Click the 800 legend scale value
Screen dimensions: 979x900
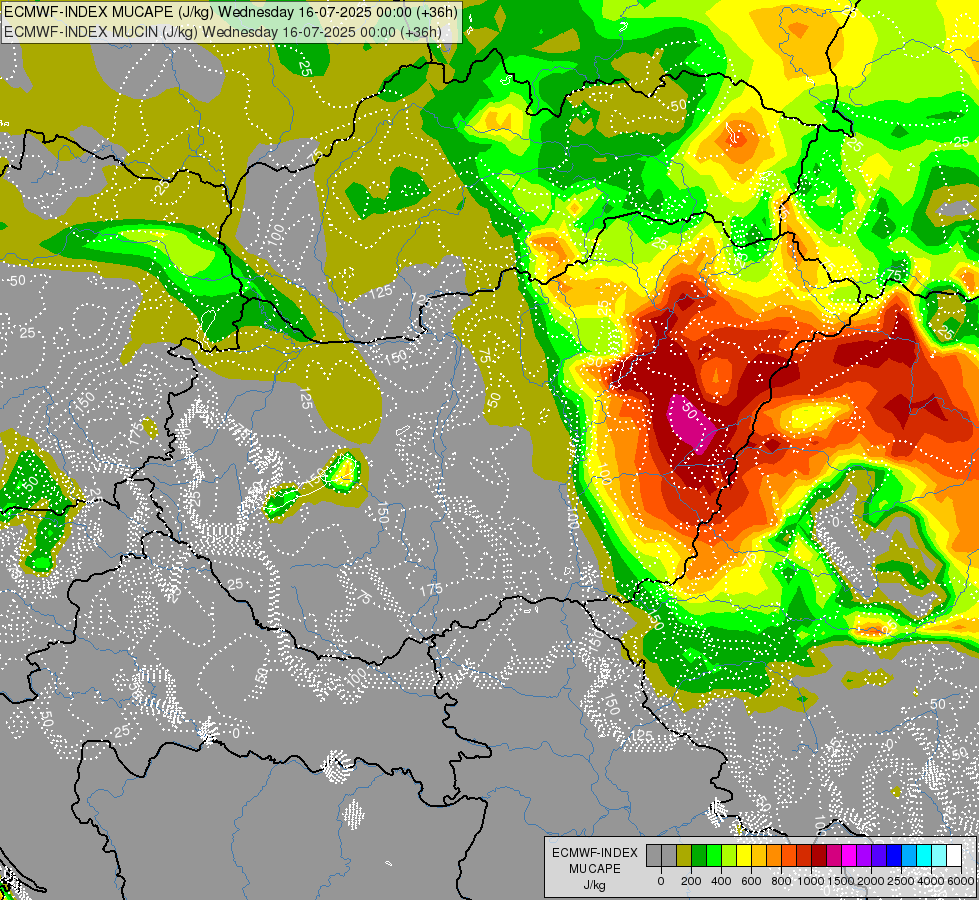coord(781,881)
